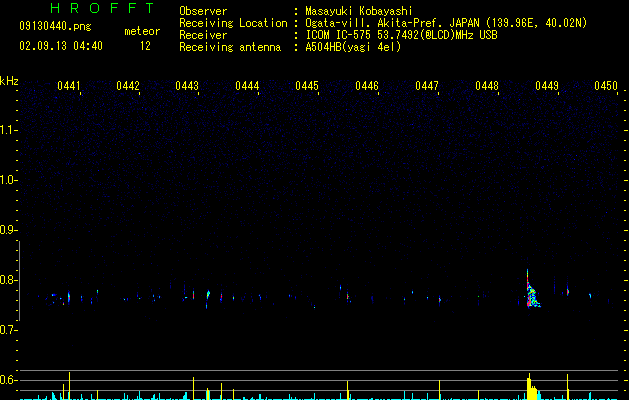Viewport: 629px width, 400px height.
Task: Select the ICOM IC-575 receiver text
Action: (401, 35)
